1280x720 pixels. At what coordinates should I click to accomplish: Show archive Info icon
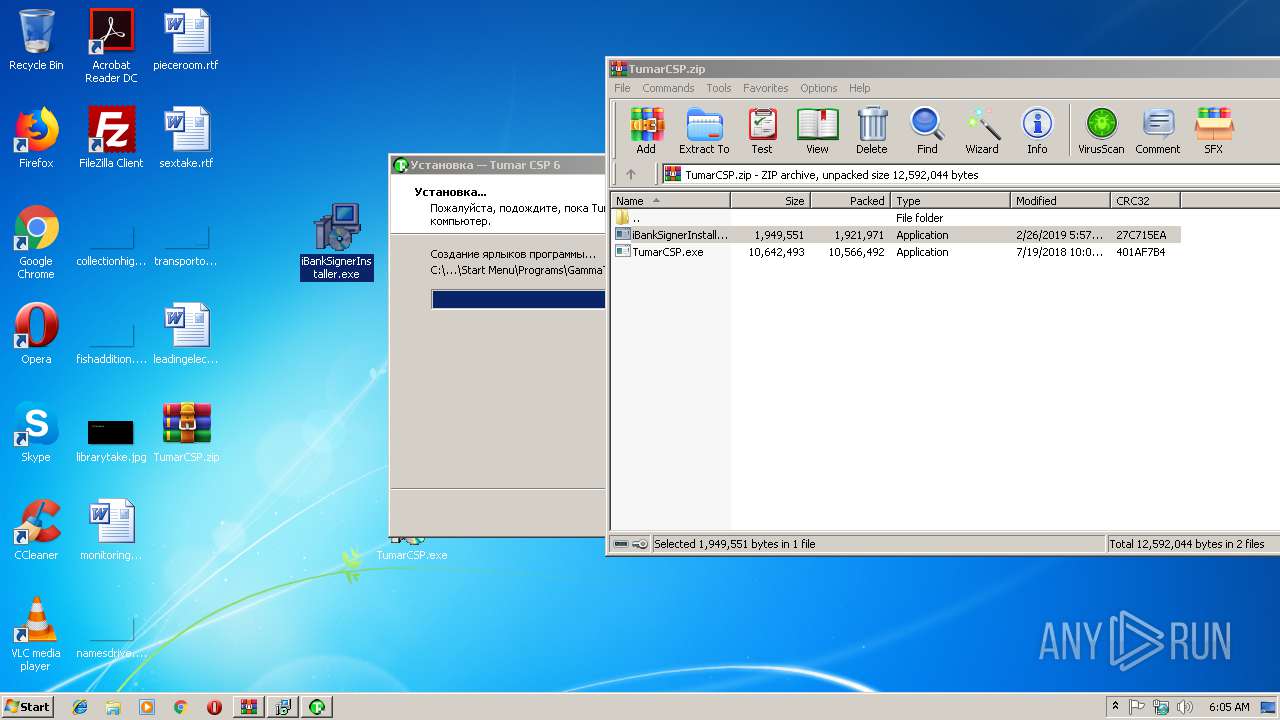1037,131
